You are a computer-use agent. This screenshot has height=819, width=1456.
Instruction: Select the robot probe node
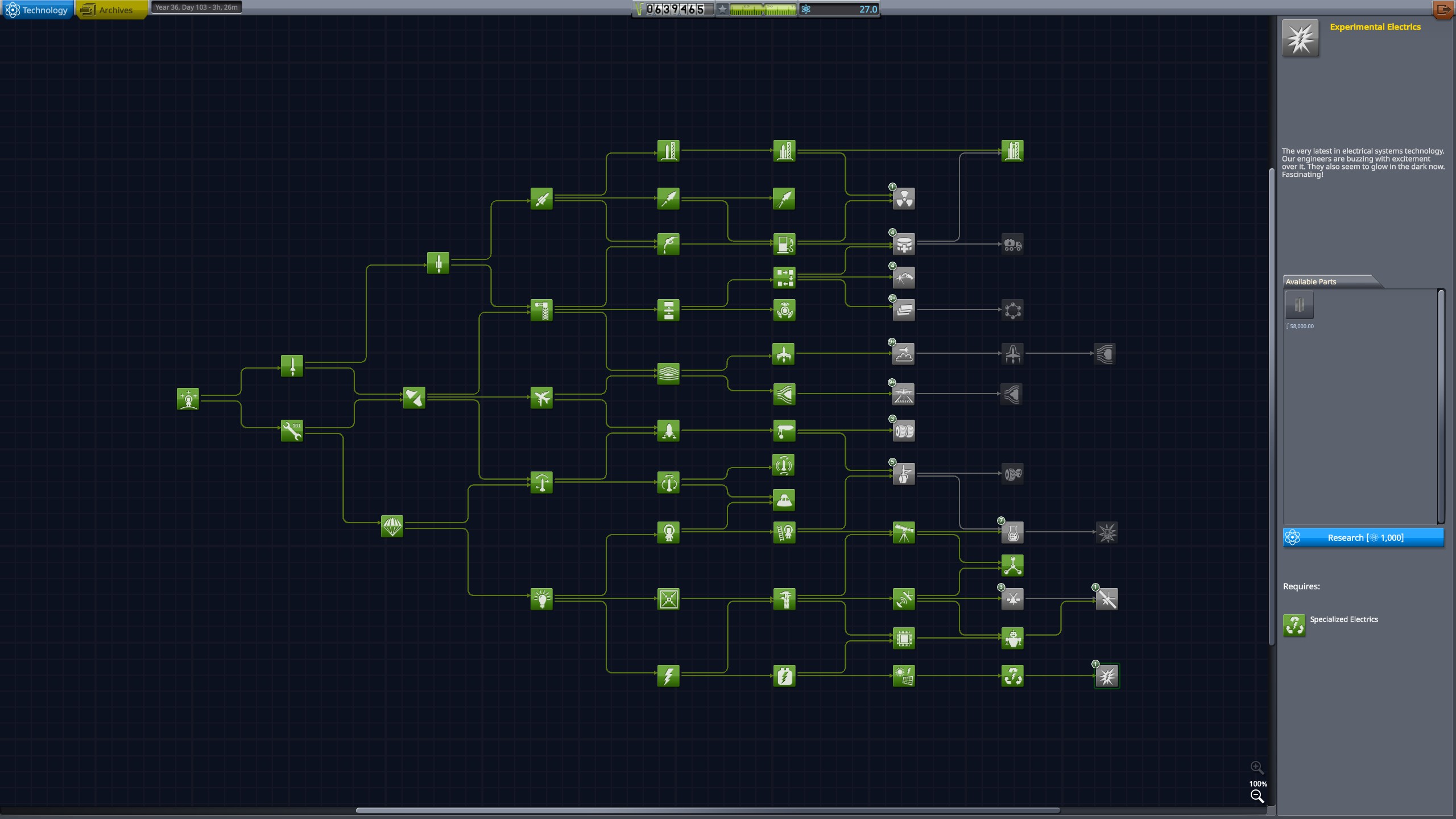click(x=1012, y=639)
